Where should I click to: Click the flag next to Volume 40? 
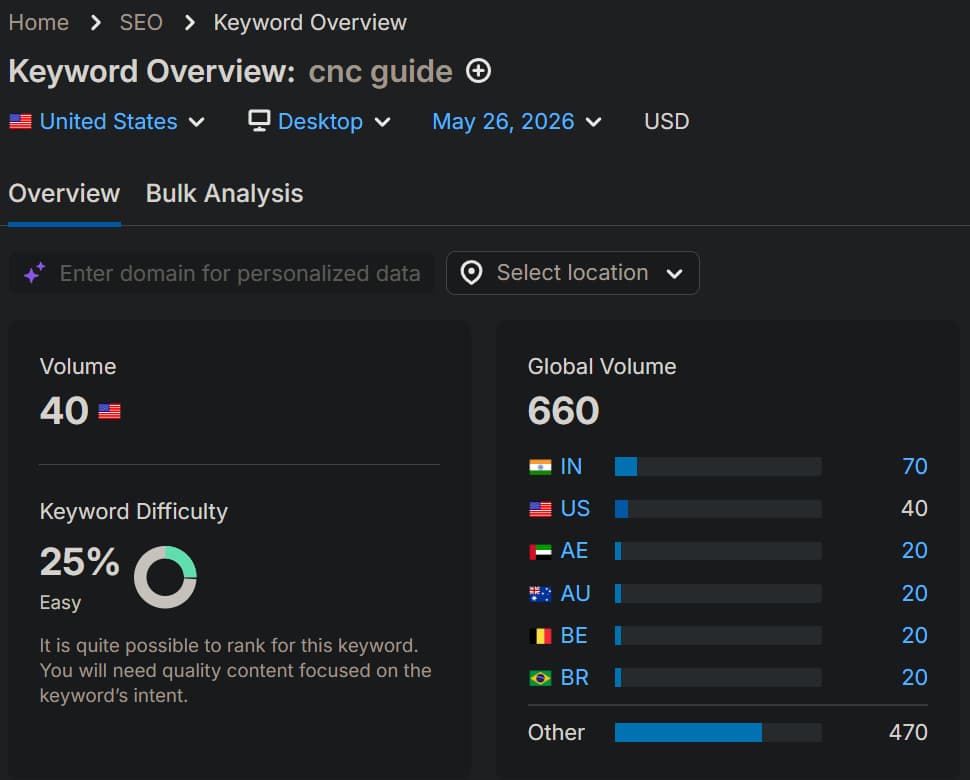point(109,411)
